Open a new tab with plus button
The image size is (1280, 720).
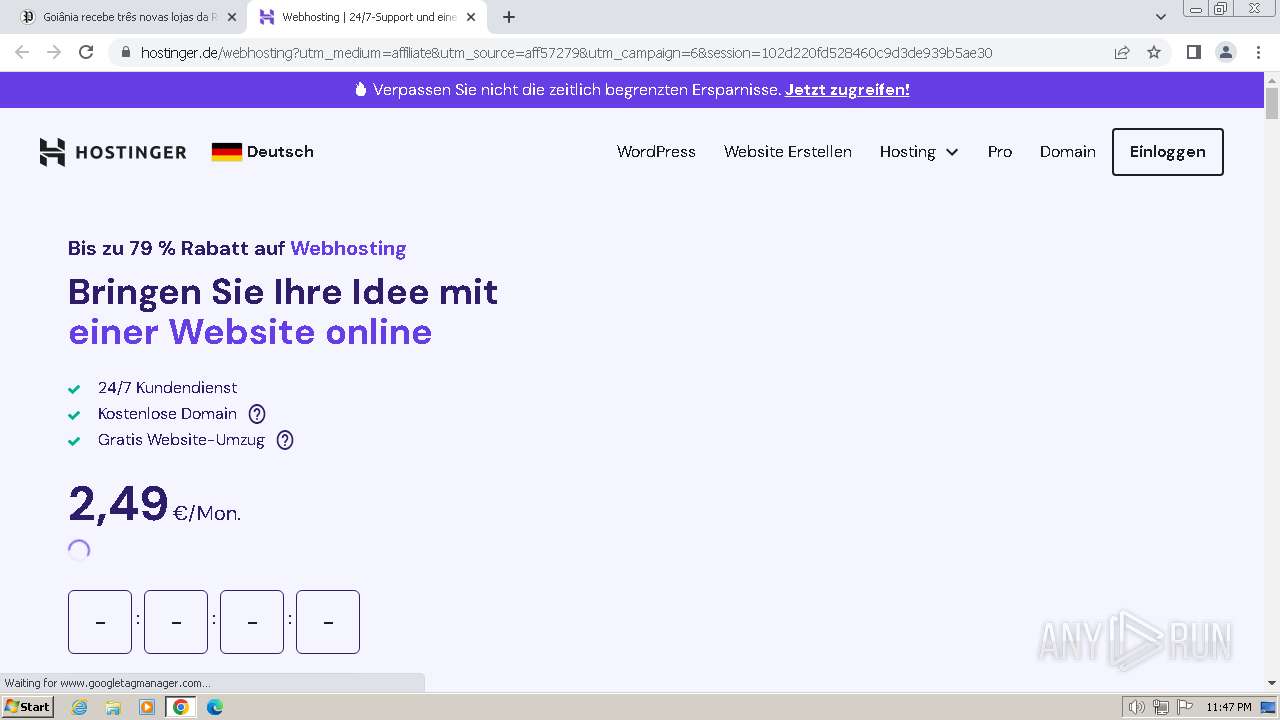click(x=509, y=17)
